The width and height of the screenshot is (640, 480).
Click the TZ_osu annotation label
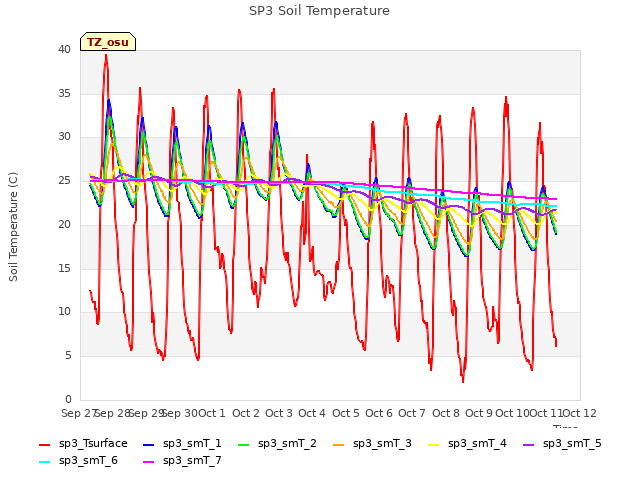[108, 42]
